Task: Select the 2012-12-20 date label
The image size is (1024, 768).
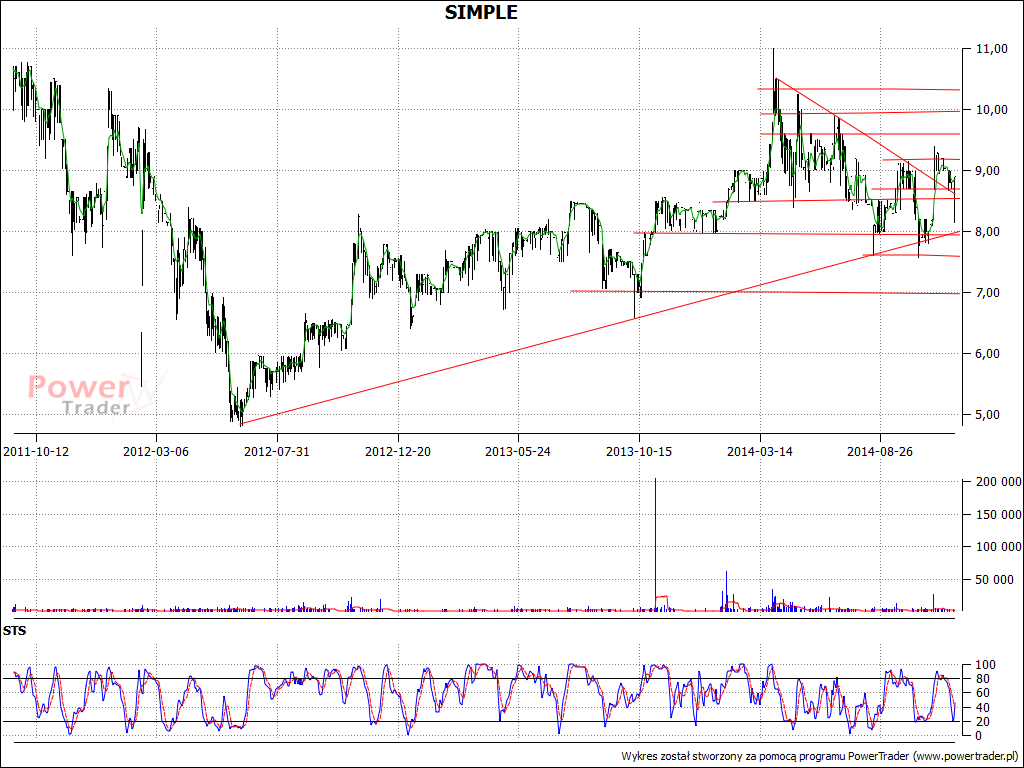Action: 398,451
